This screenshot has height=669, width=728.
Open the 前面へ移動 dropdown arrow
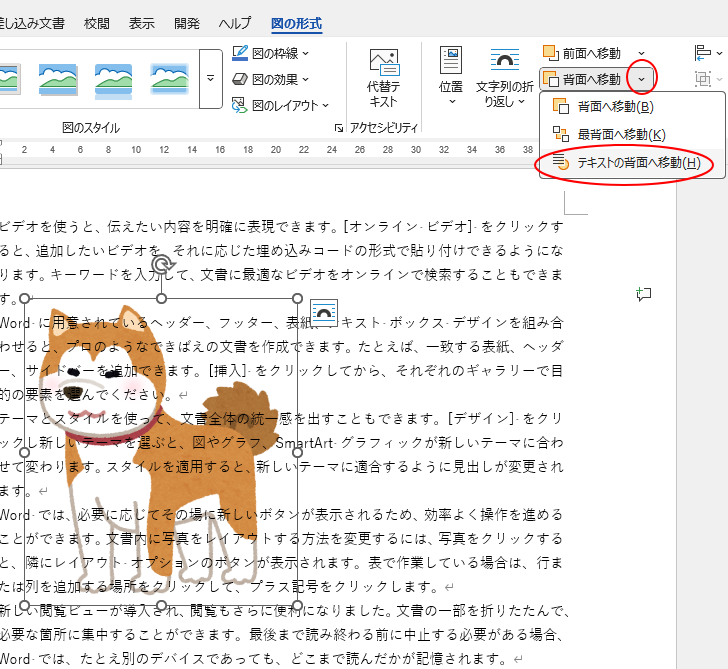click(x=641, y=53)
